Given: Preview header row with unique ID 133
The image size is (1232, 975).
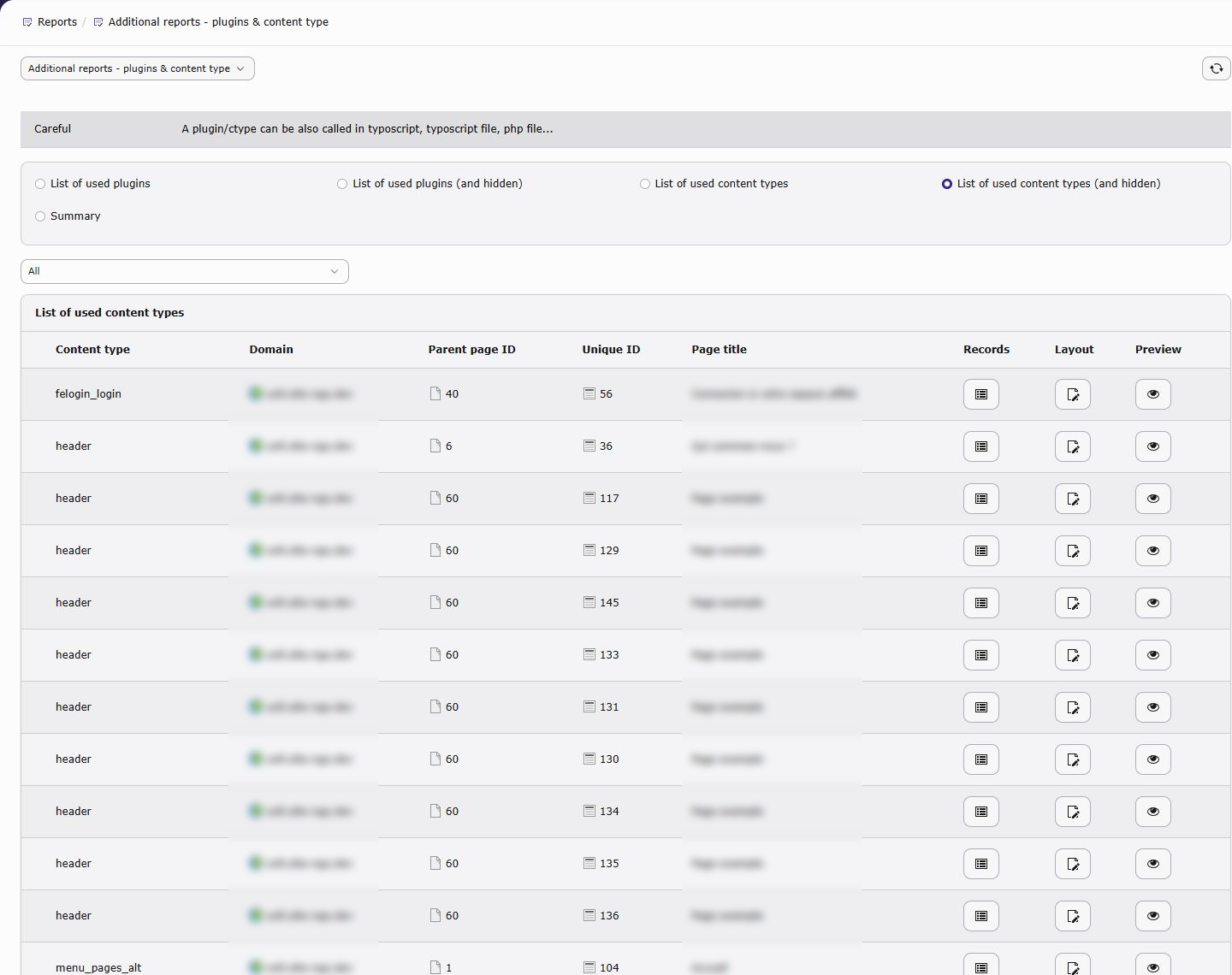Looking at the screenshot, I should pos(1153,655).
